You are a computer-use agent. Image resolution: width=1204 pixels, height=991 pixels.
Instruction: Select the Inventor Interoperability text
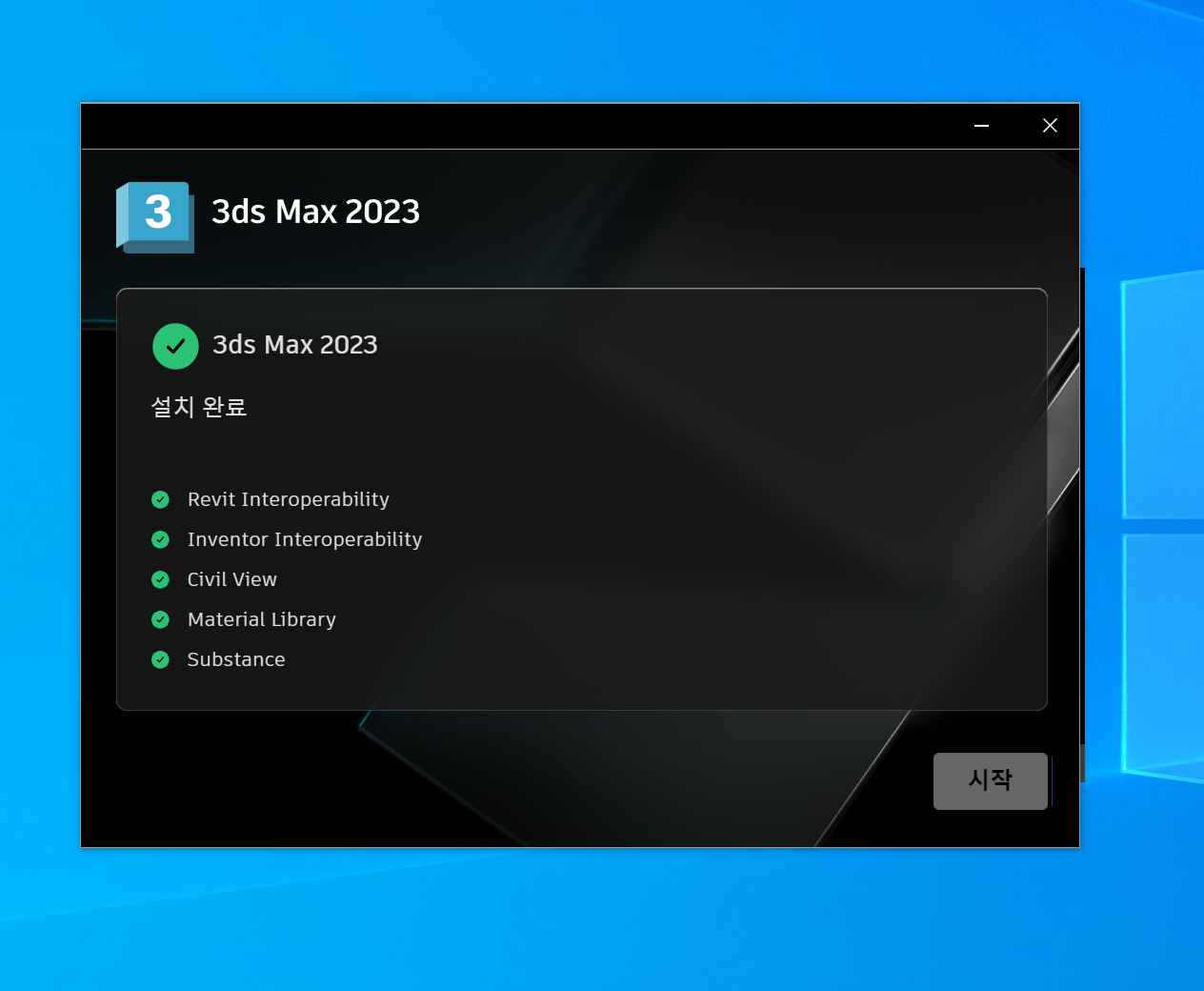[x=305, y=539]
